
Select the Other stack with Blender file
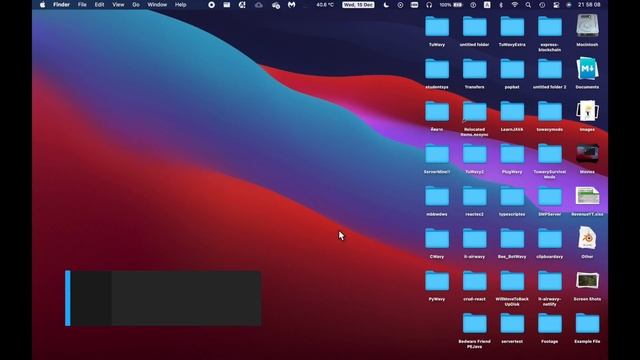pos(587,238)
